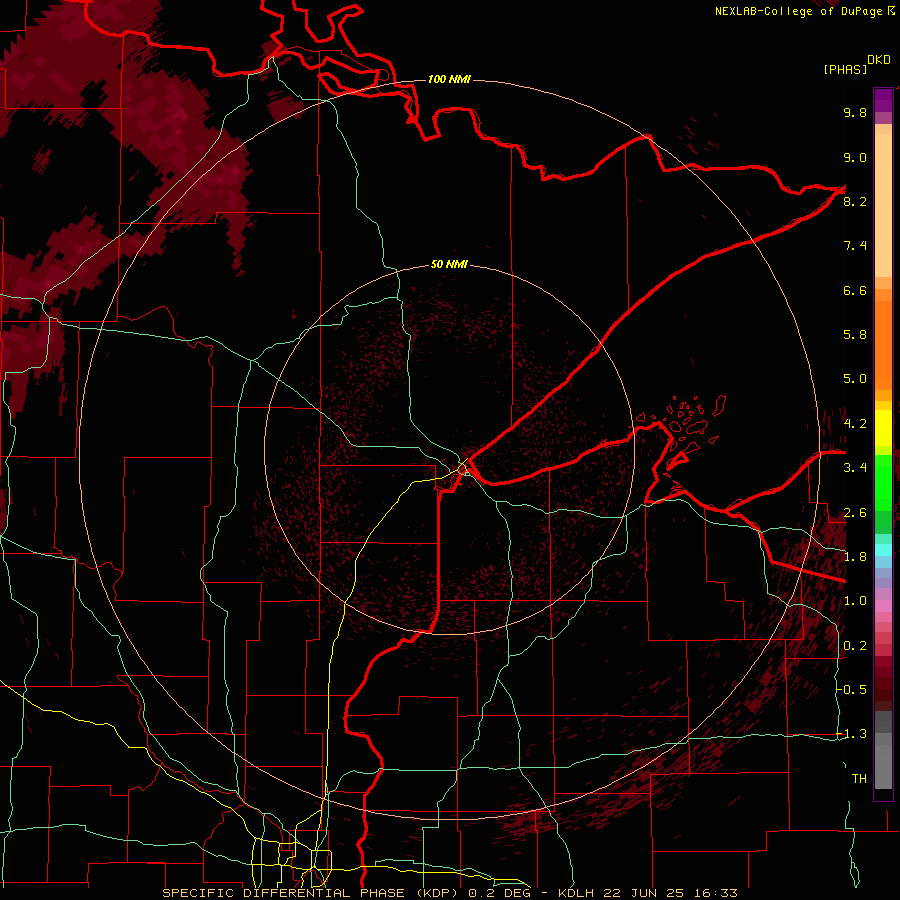Click the 0.2 value on color scale
Image resolution: width=900 pixels, height=900 pixels.
point(855,646)
